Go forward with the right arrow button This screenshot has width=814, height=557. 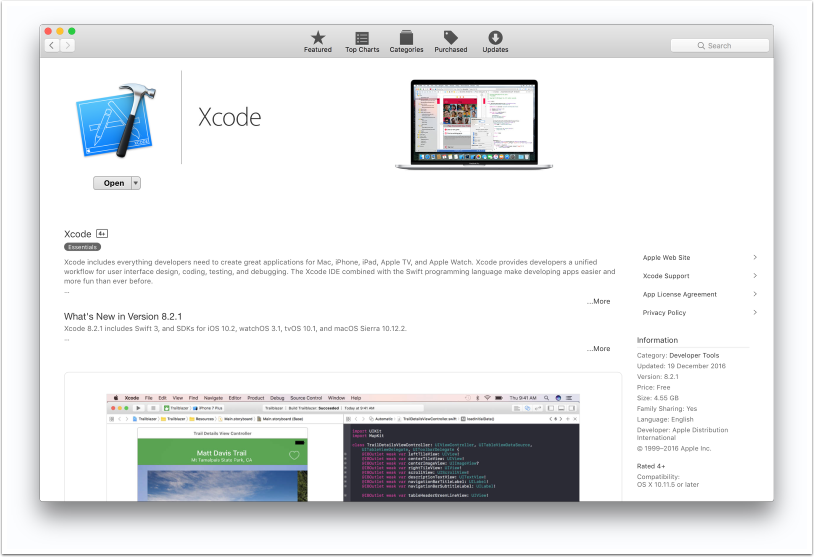(67, 45)
